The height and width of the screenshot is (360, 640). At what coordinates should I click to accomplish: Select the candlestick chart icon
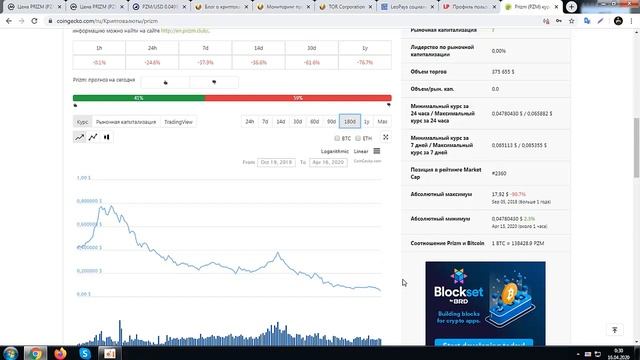(107, 137)
